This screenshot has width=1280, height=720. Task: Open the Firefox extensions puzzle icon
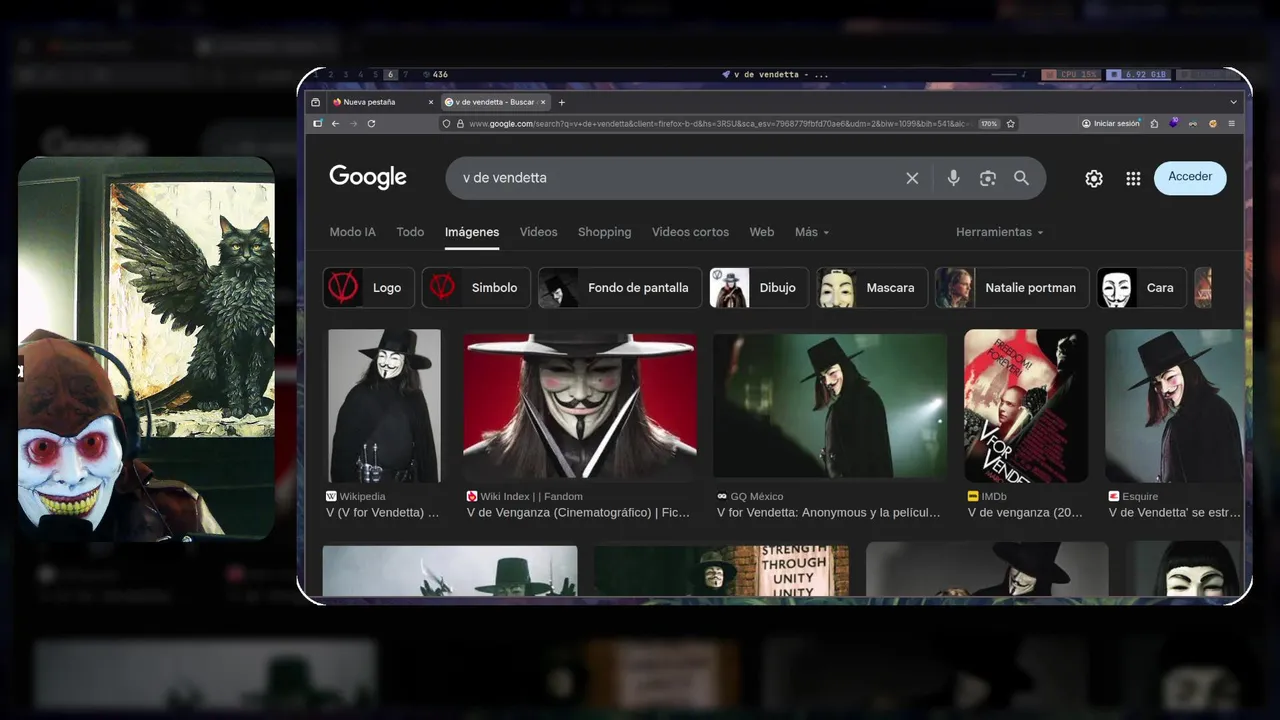click(x=1154, y=124)
